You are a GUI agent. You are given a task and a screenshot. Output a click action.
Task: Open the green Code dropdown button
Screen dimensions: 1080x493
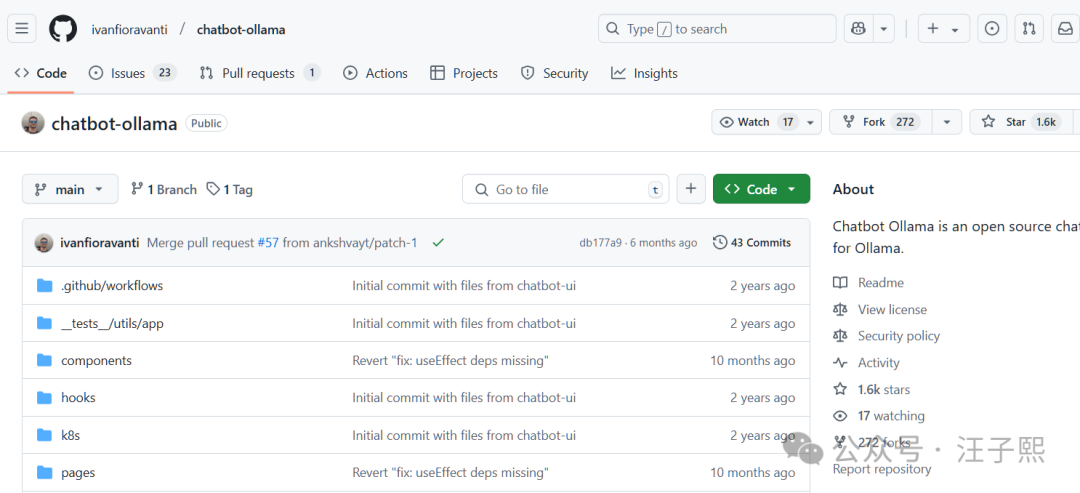(x=761, y=189)
